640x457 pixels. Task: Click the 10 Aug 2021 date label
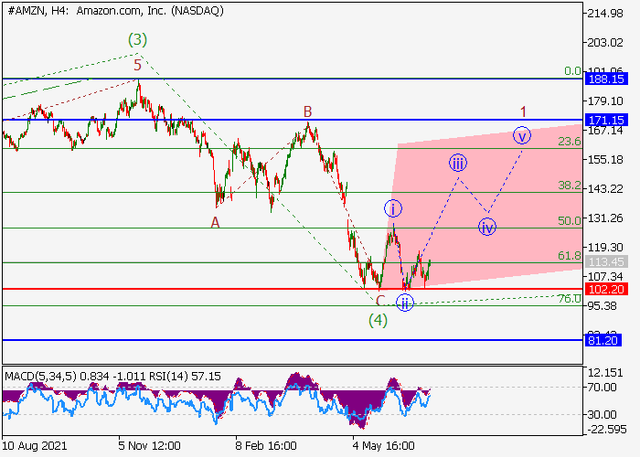click(x=34, y=446)
